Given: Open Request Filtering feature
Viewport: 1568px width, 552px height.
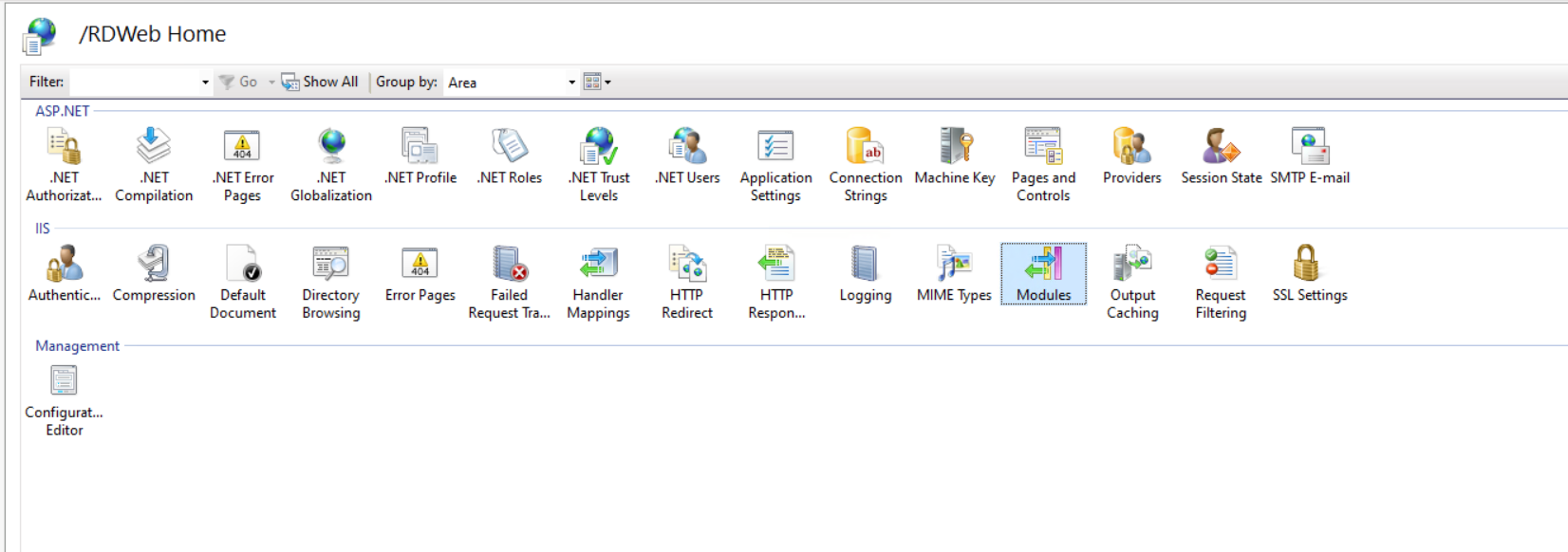Looking at the screenshot, I should (x=1222, y=283).
